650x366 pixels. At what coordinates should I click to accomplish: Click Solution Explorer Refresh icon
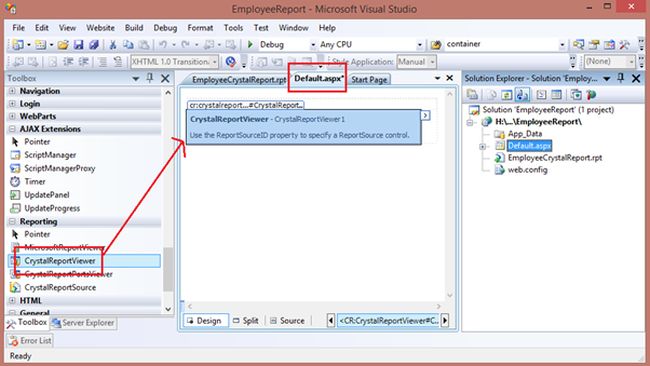tap(507, 95)
